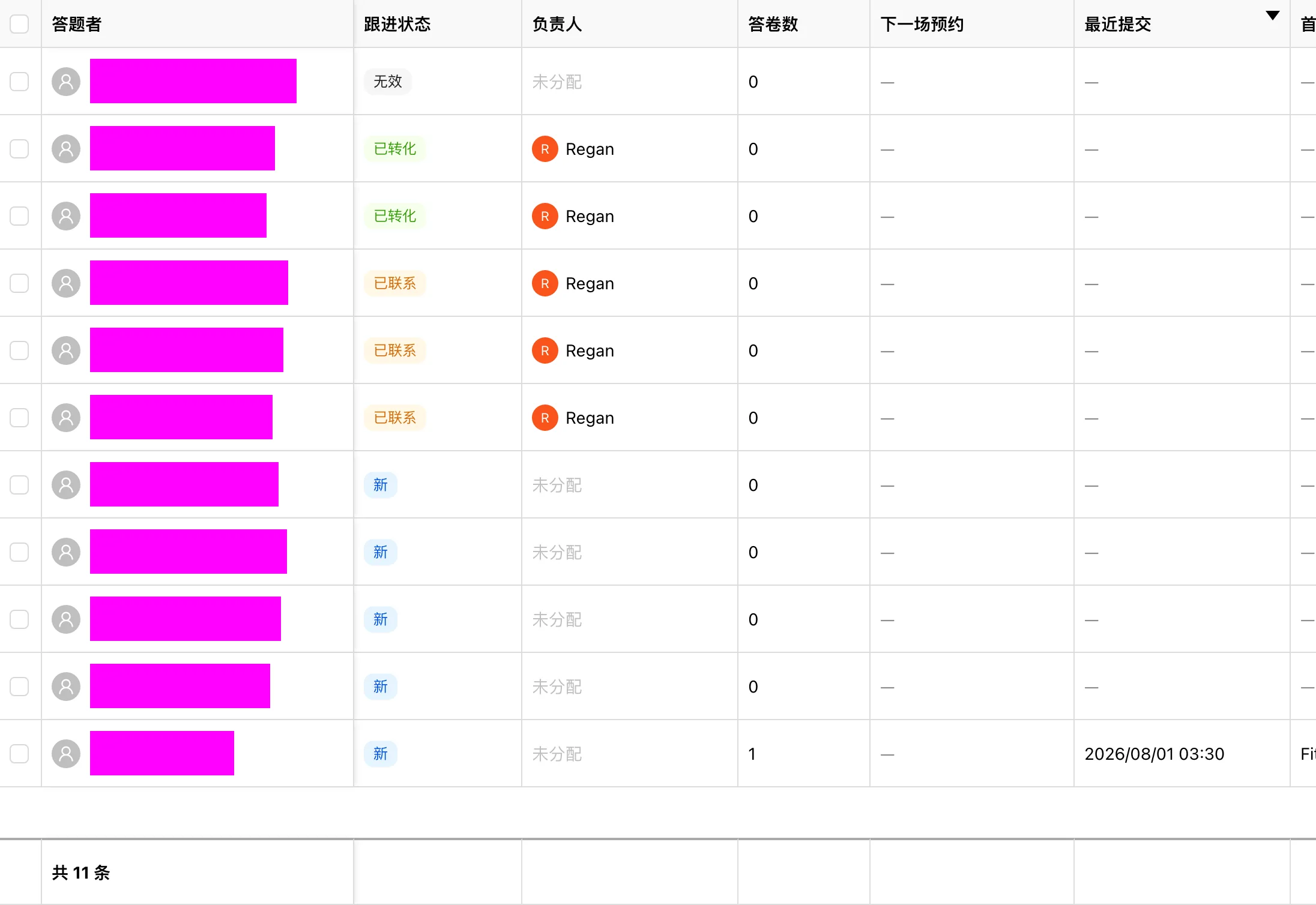
Task: Click Regan's orange R avatar in first 已转化 row
Action: tap(545, 149)
